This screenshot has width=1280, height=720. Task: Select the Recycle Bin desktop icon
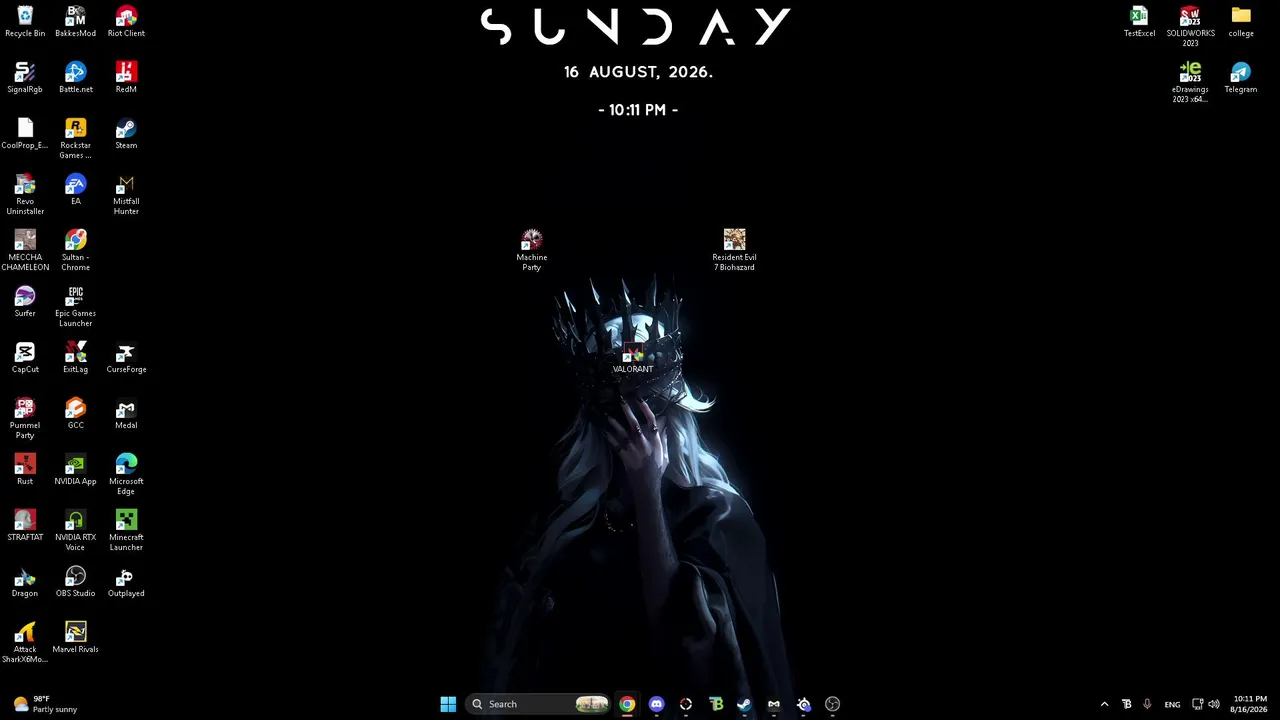(25, 22)
